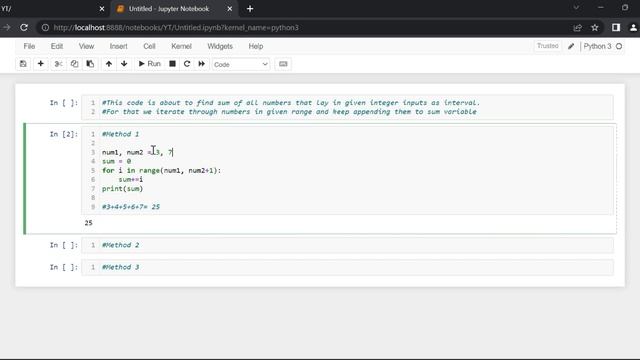Close the YT/ browser tab
640x360 pixels.
(102, 9)
